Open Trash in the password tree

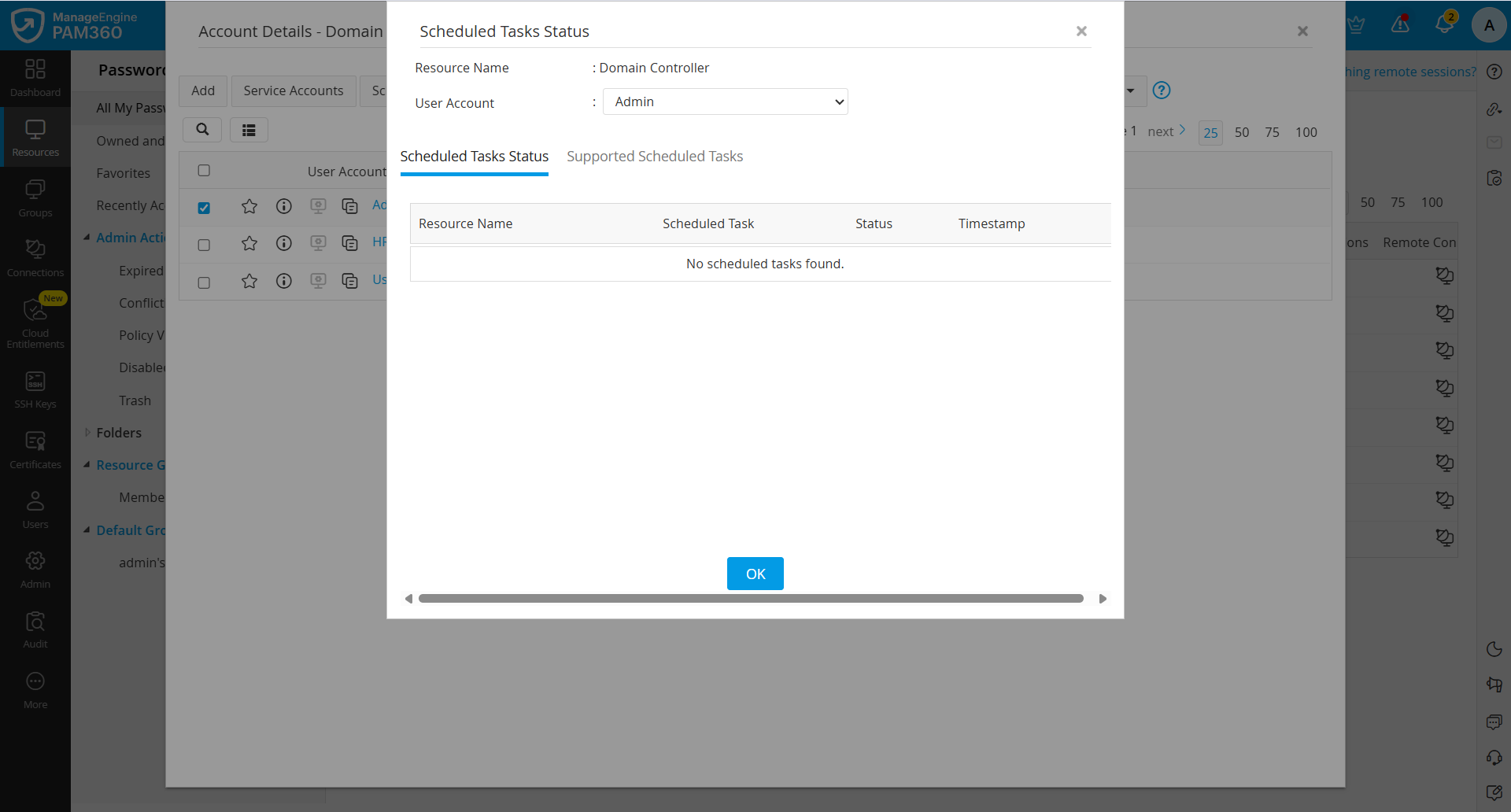(x=135, y=400)
